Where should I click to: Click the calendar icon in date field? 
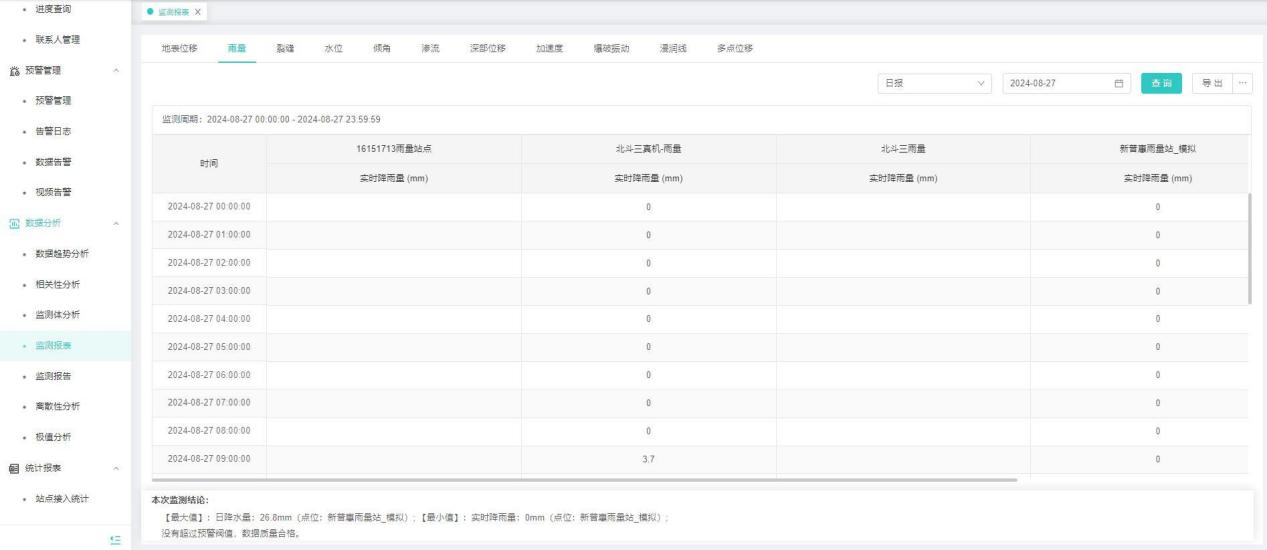[x=1119, y=84]
